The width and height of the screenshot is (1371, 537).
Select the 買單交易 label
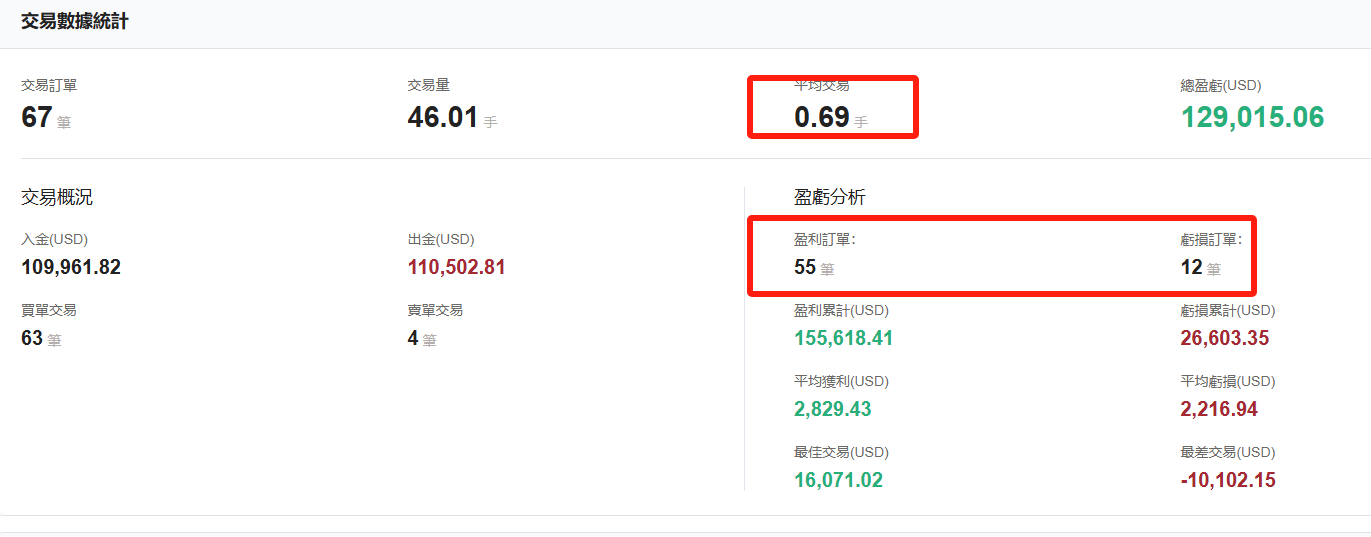[x=49, y=311]
